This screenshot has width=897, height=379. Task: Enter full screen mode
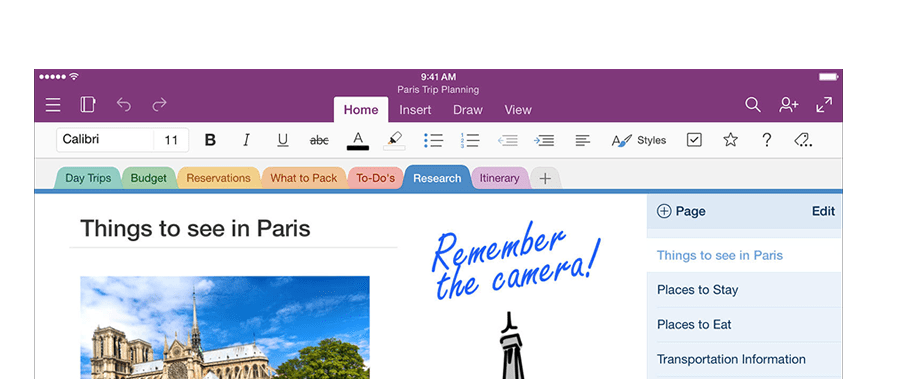pos(824,105)
